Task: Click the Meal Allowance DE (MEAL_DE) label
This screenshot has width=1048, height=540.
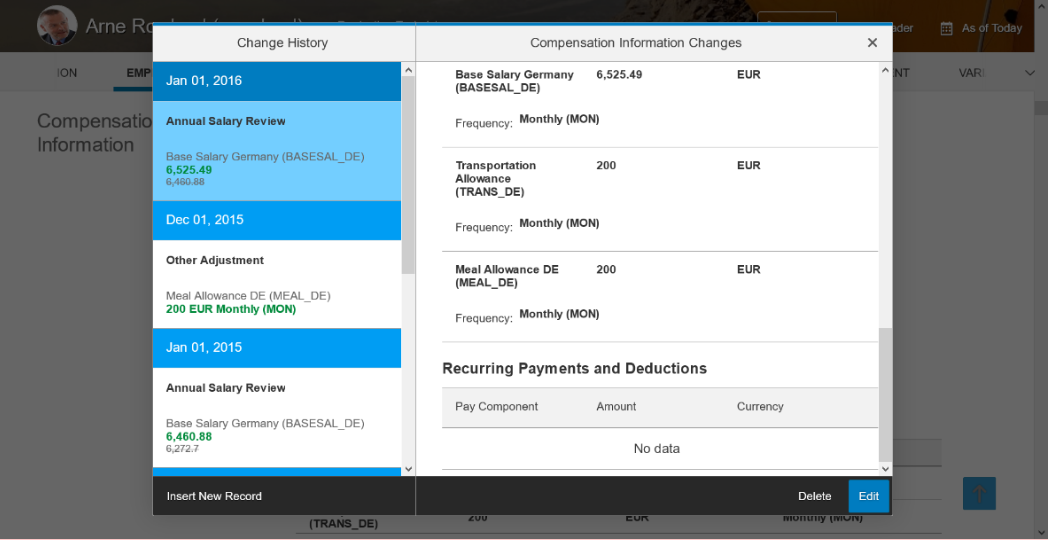Action: tap(507, 276)
